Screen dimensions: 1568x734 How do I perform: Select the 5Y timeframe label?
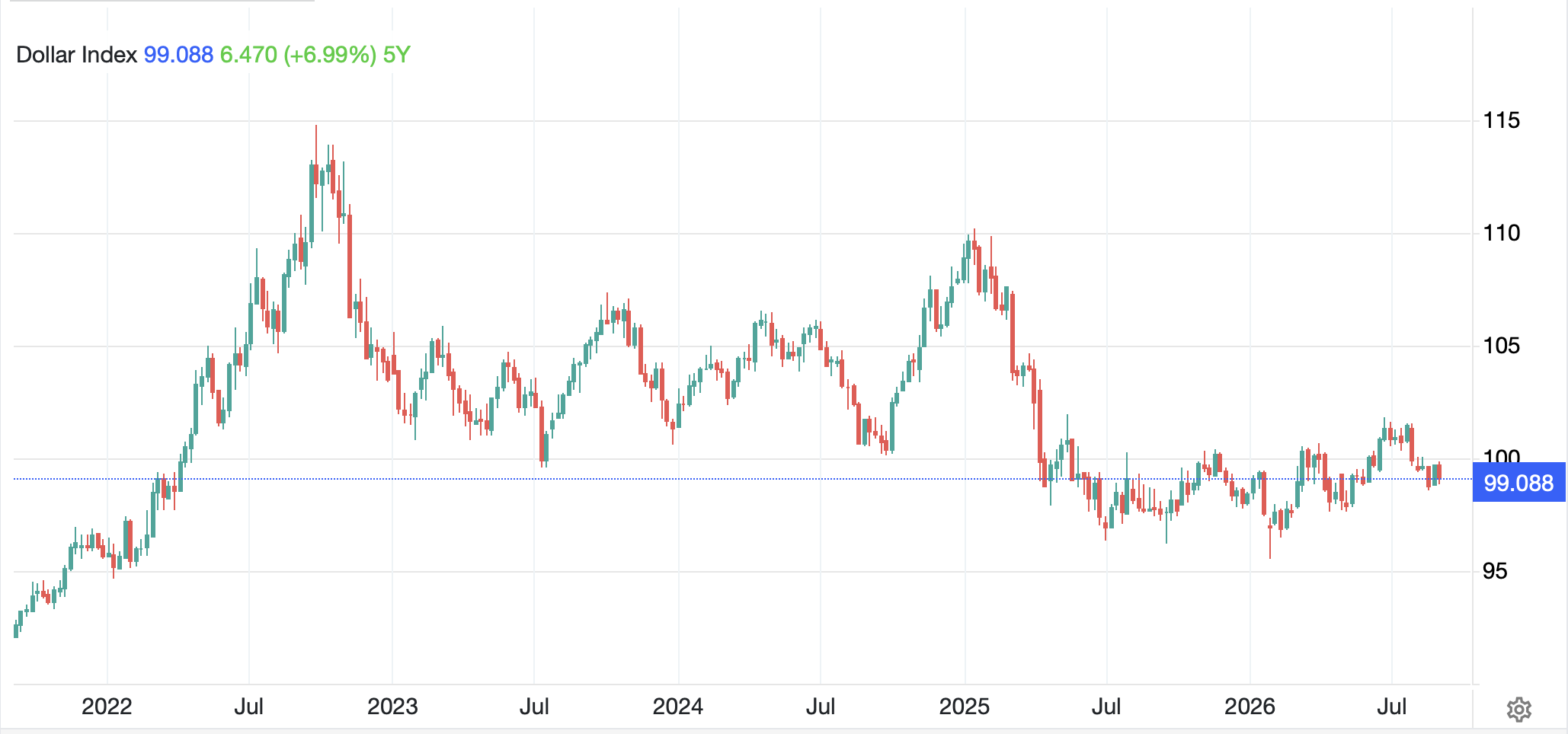tap(396, 55)
